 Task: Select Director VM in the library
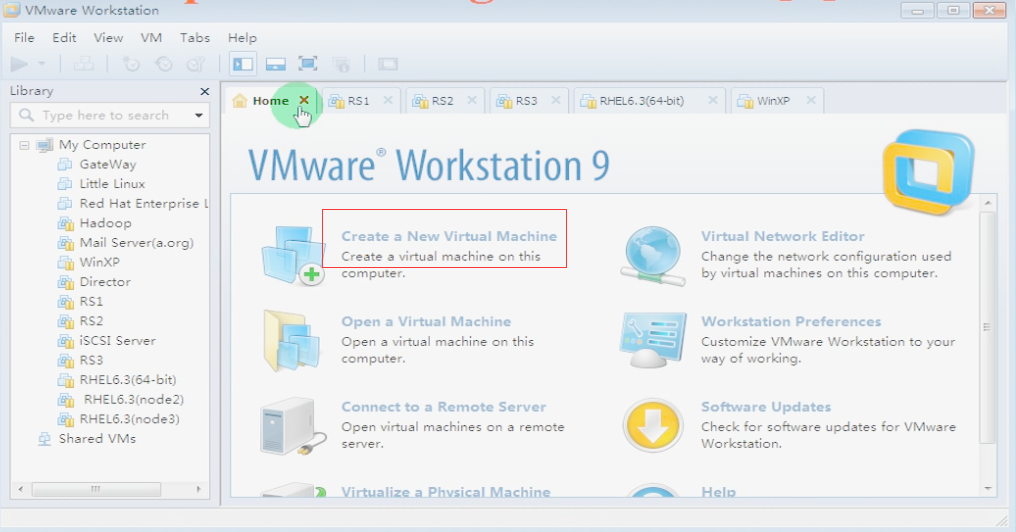pos(105,282)
